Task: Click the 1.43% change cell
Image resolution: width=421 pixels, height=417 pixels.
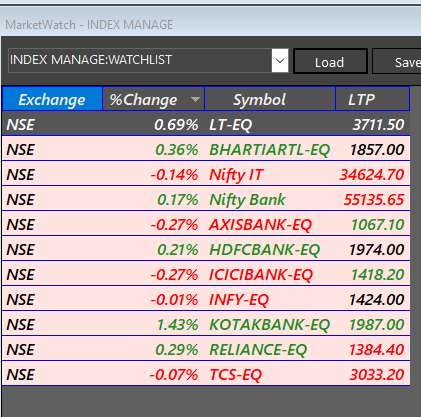Action: click(x=153, y=324)
